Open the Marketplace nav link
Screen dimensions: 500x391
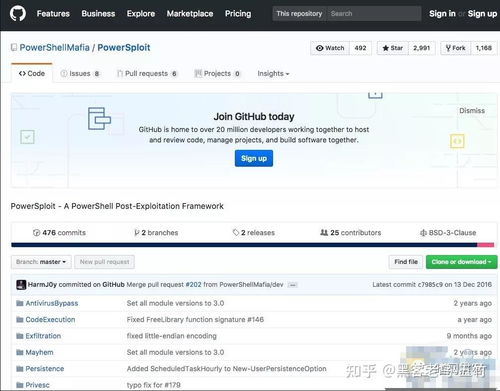point(190,14)
